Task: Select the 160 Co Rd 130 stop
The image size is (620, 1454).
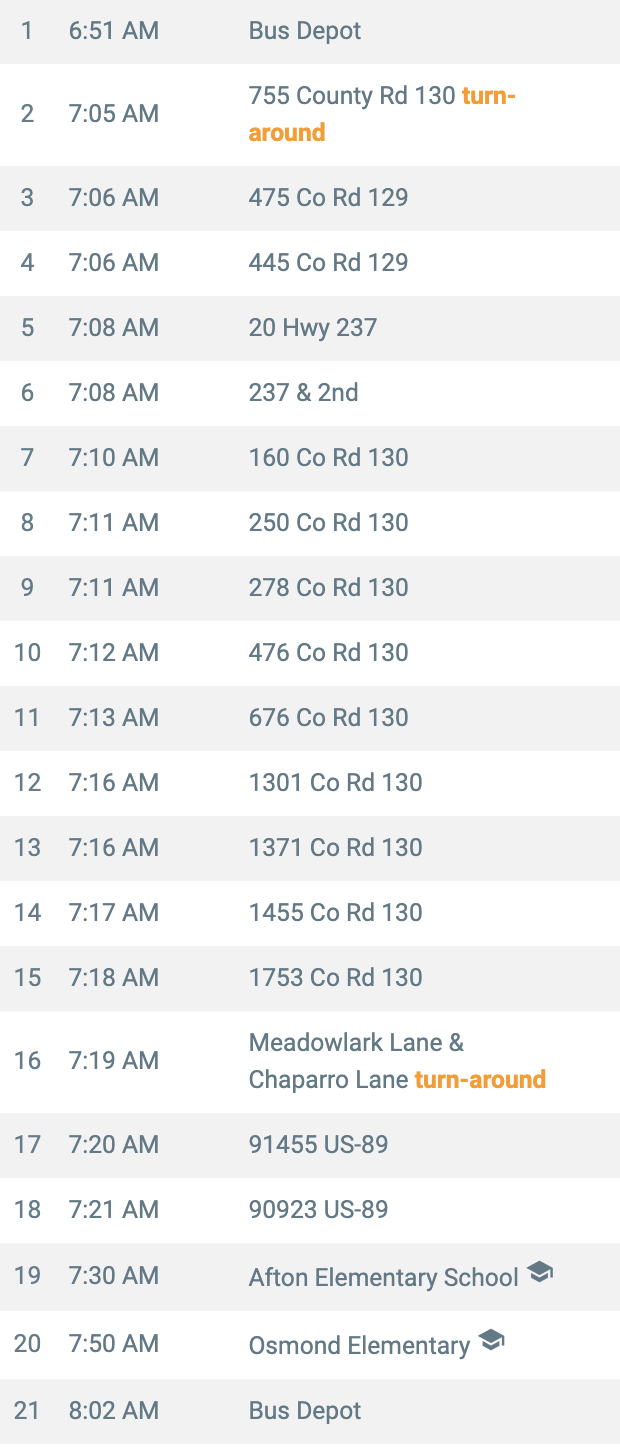Action: coord(328,457)
